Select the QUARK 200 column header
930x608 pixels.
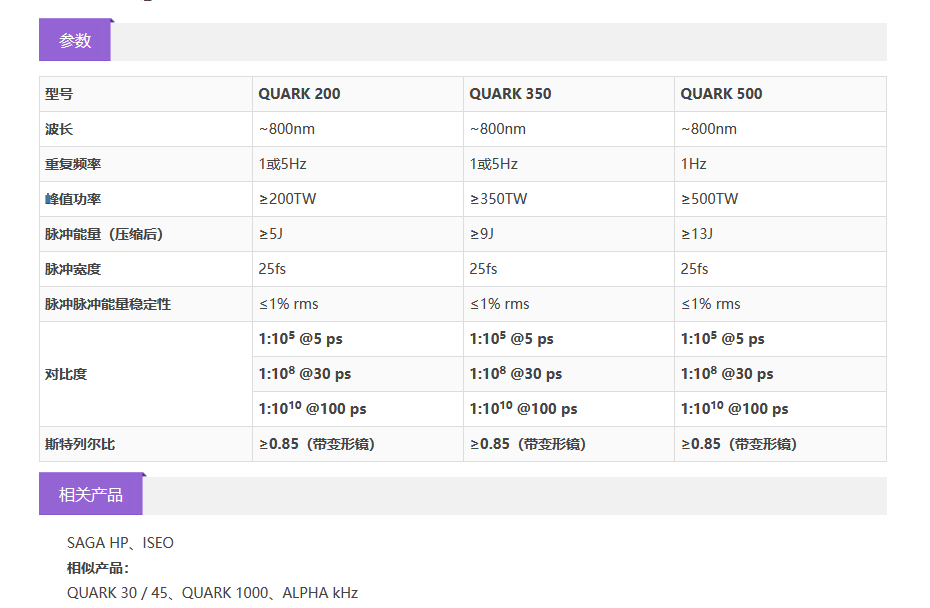(x=299, y=94)
